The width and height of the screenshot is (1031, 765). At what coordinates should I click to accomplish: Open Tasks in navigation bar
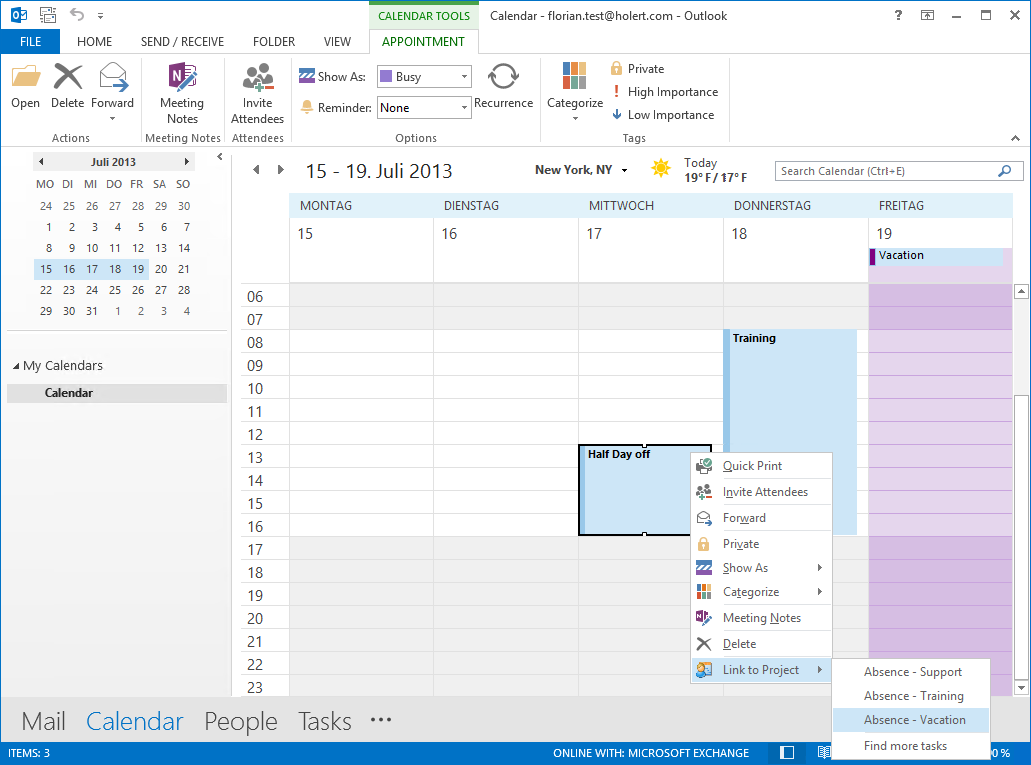(x=325, y=722)
